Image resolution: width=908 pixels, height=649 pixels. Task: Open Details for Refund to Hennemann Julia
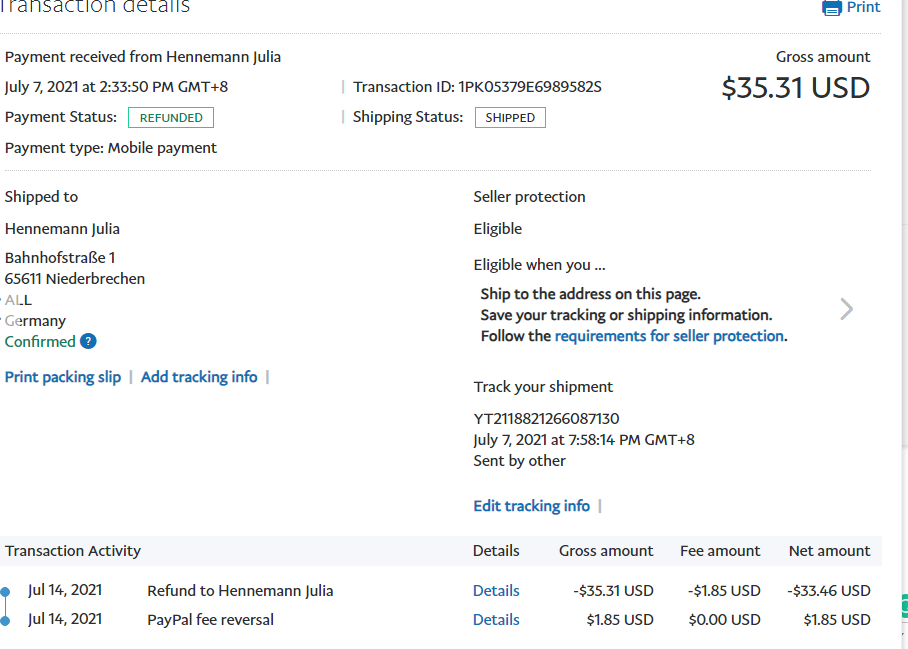pyautogui.click(x=496, y=591)
